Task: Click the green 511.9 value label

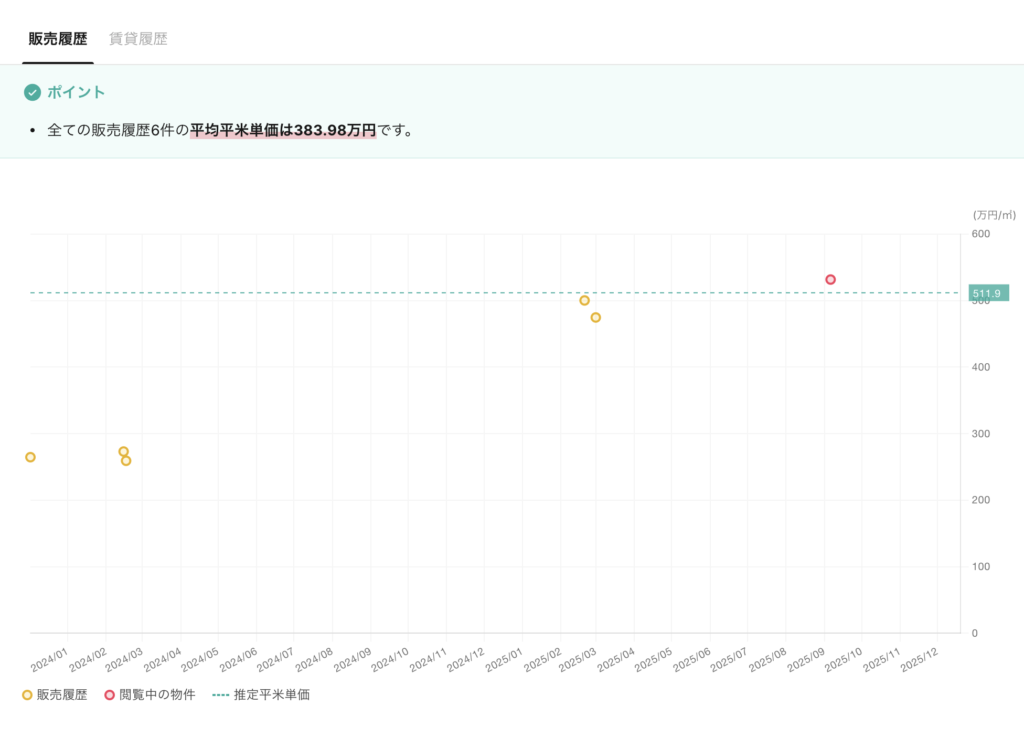Action: (988, 293)
